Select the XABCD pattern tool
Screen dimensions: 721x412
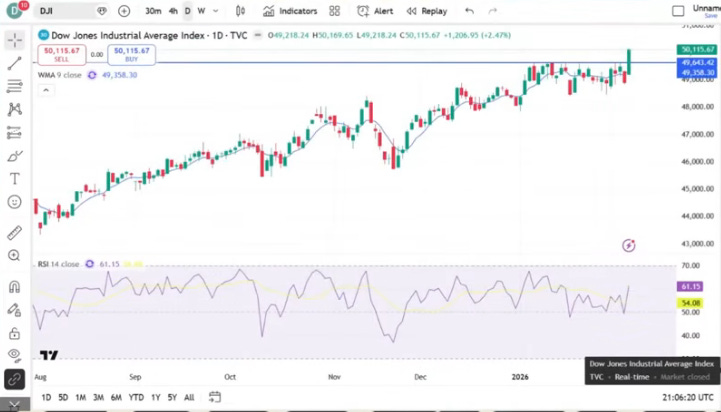click(x=14, y=109)
